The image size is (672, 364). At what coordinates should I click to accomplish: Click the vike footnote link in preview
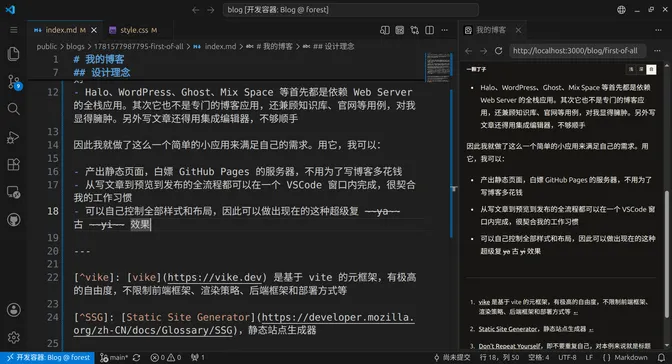coord(484,302)
